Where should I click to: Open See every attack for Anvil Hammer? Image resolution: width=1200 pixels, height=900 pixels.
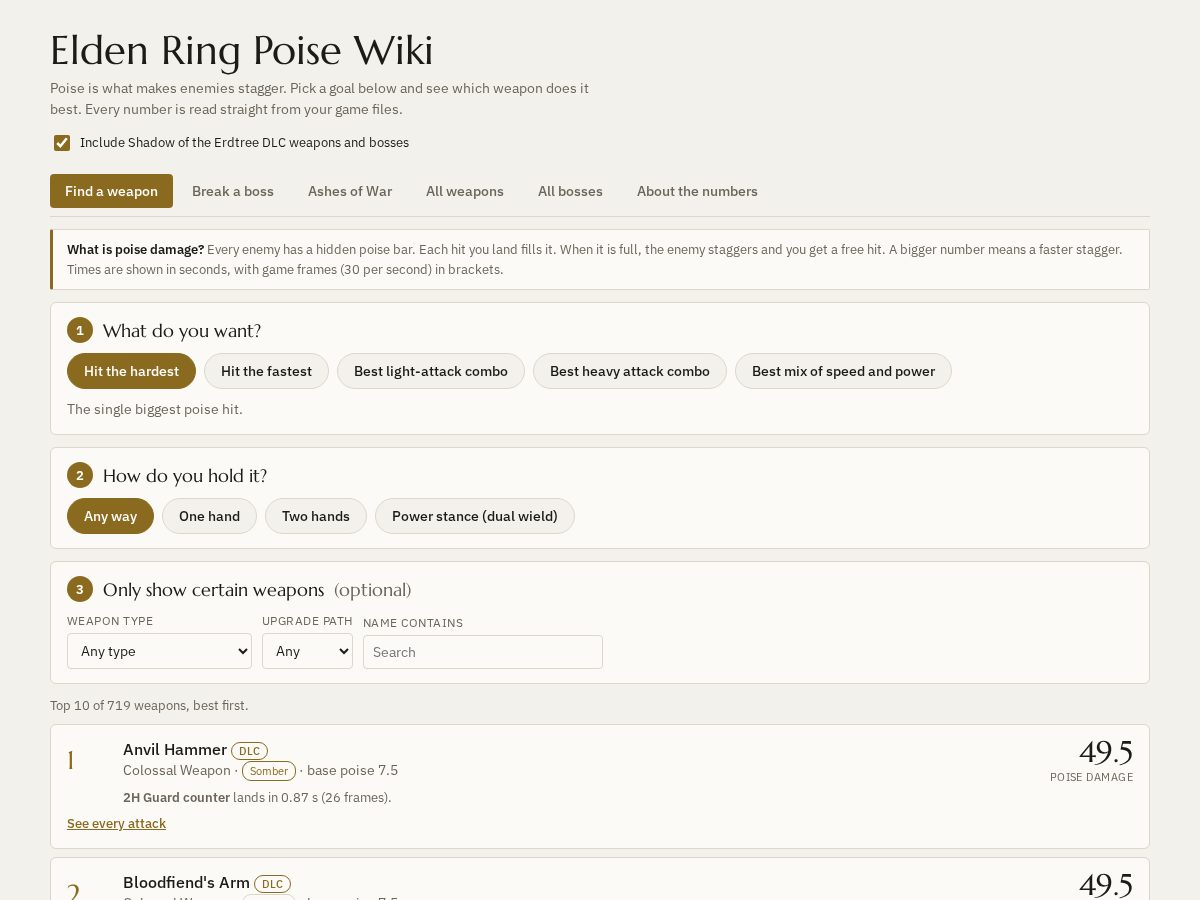[116, 824]
